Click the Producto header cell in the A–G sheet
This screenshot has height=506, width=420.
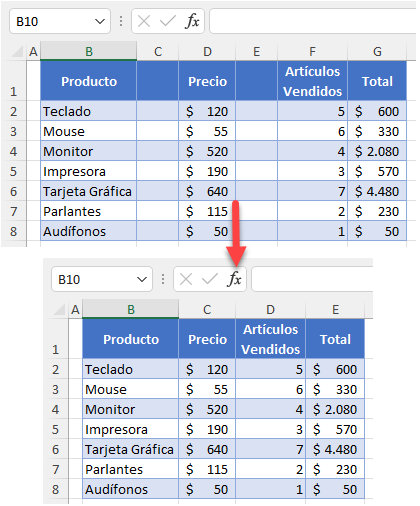(x=89, y=81)
